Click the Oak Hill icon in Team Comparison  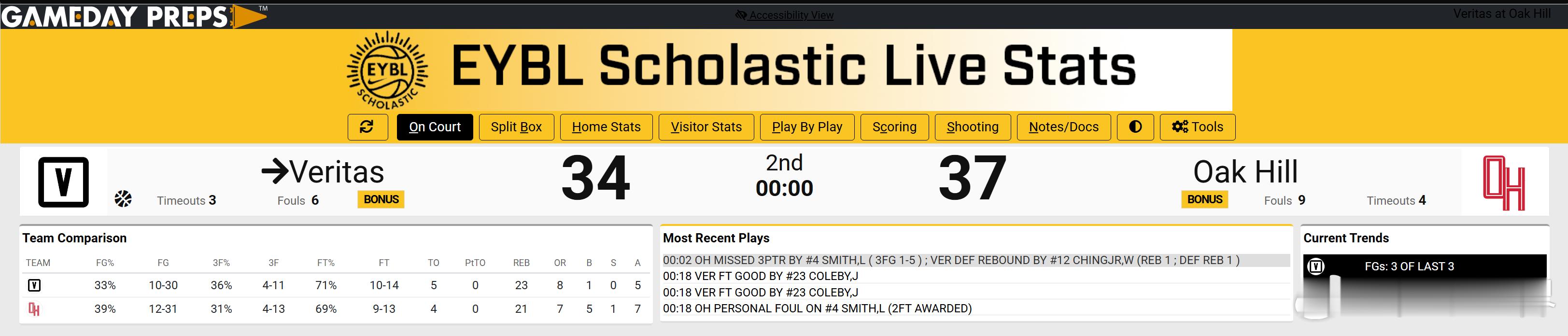34,309
